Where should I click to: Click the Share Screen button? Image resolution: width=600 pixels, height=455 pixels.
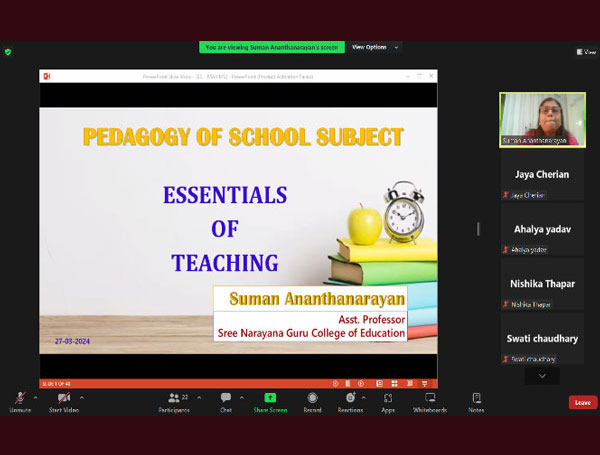(270, 402)
